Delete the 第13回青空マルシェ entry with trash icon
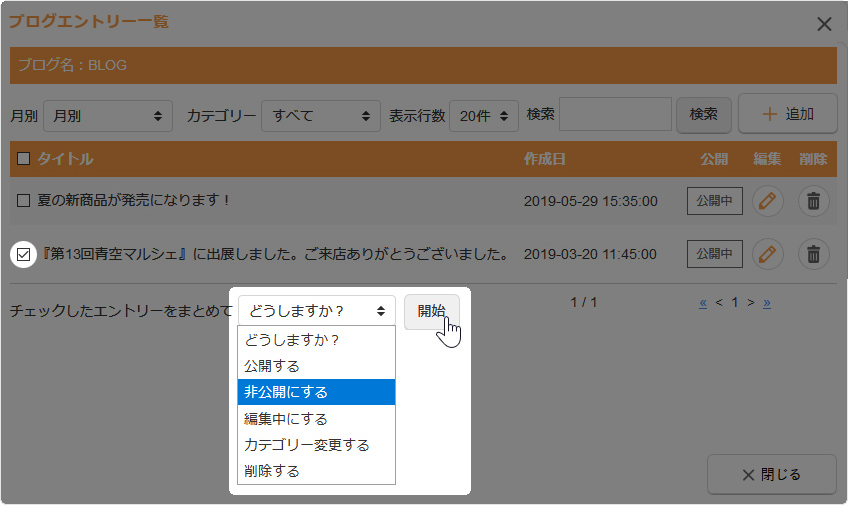The height and width of the screenshot is (506, 848). coord(813,254)
